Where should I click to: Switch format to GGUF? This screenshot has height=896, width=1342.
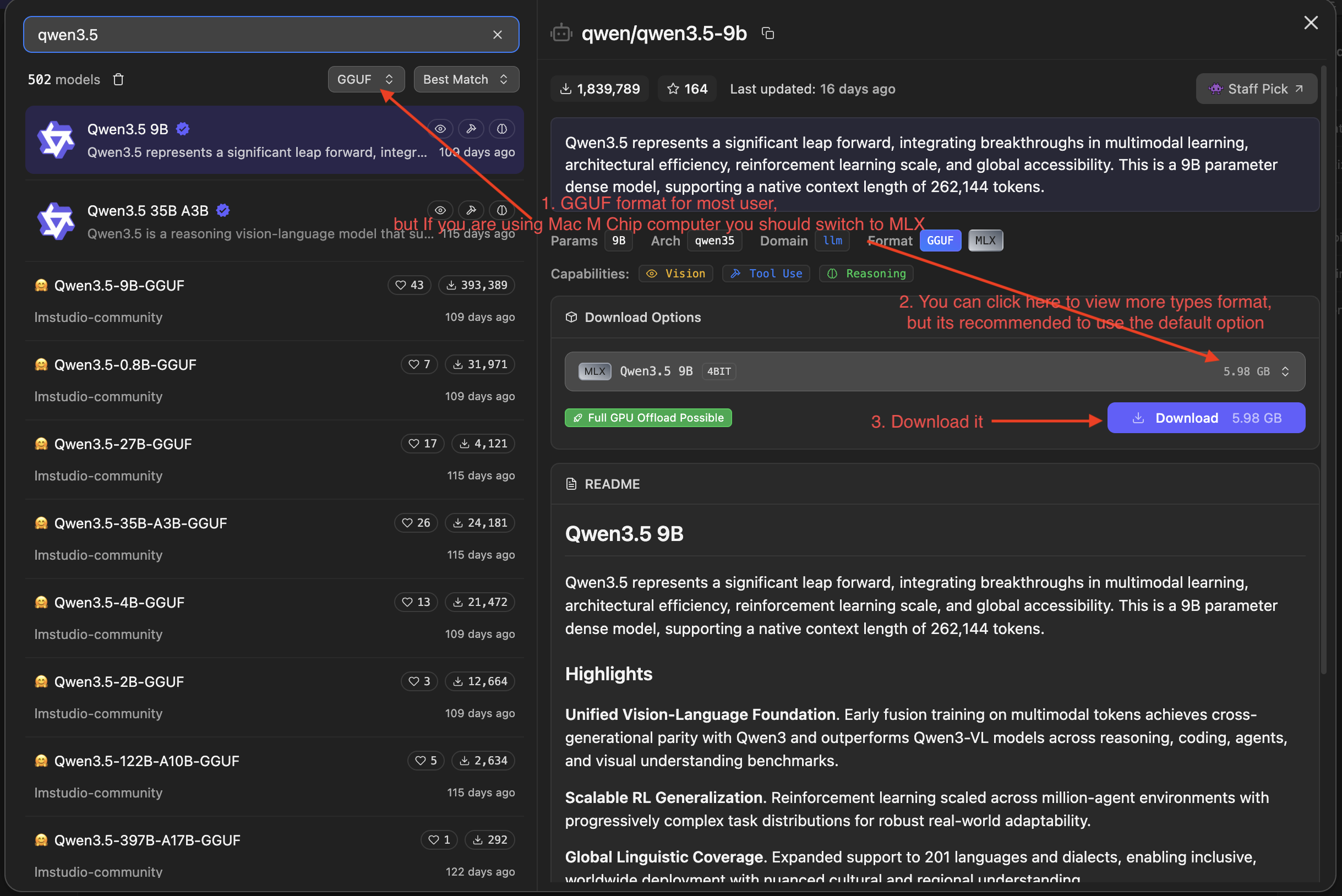940,241
